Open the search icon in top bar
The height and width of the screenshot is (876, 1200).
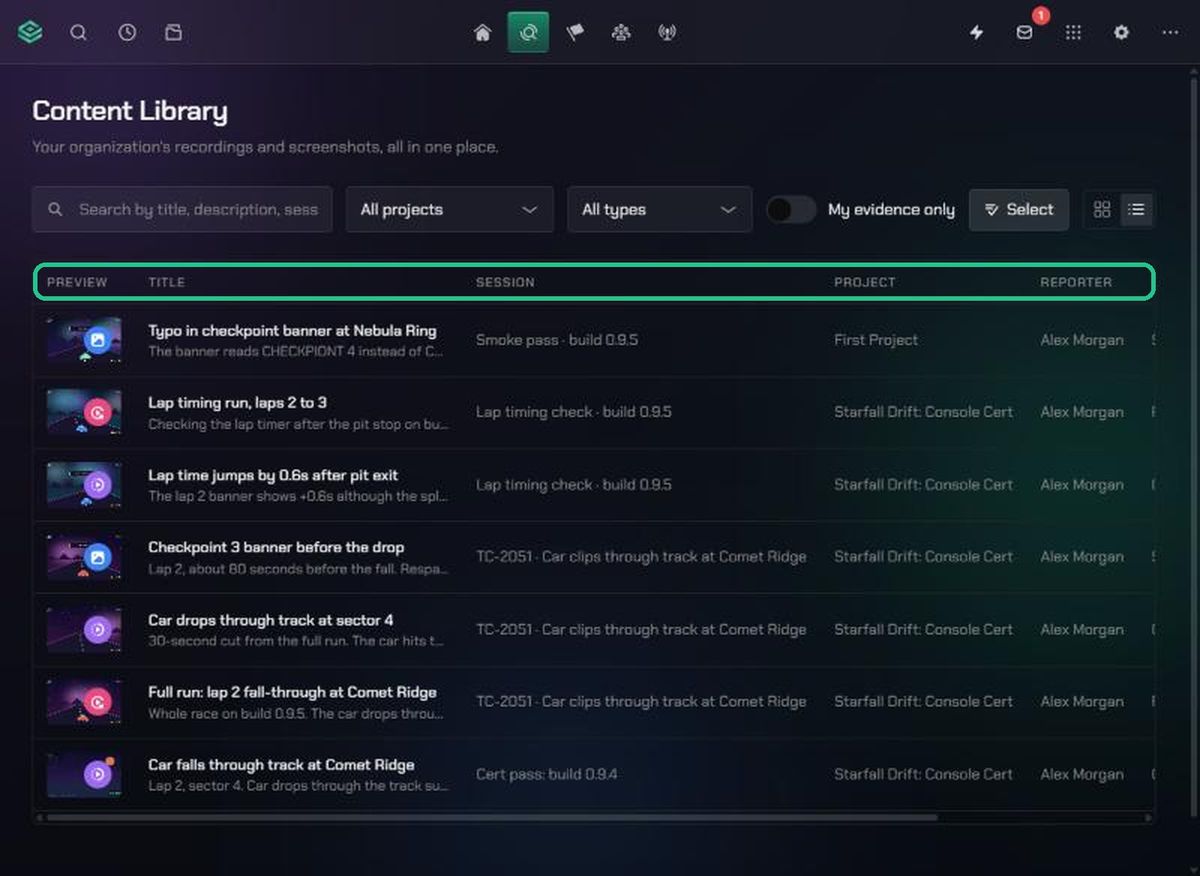pyautogui.click(x=78, y=32)
